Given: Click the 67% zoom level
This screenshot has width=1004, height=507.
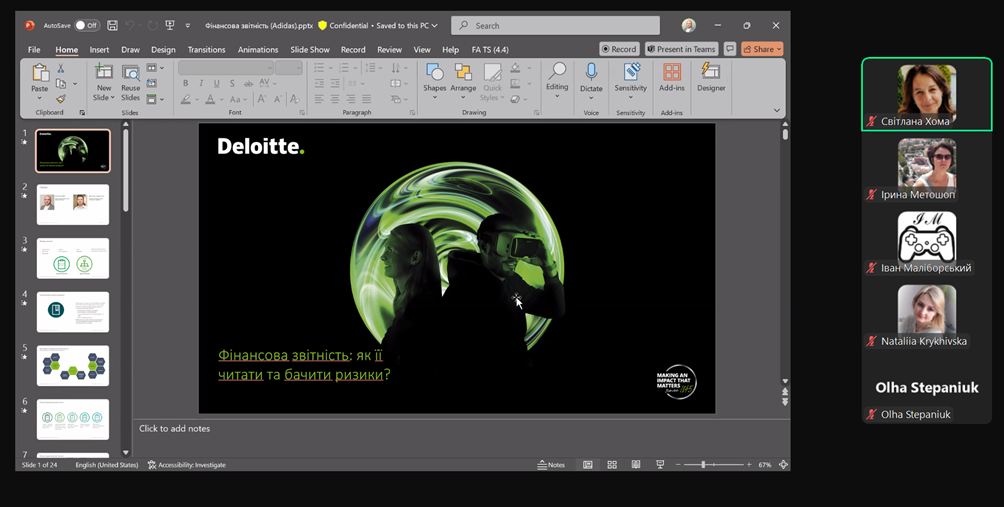Looking at the screenshot, I should click(x=765, y=465).
